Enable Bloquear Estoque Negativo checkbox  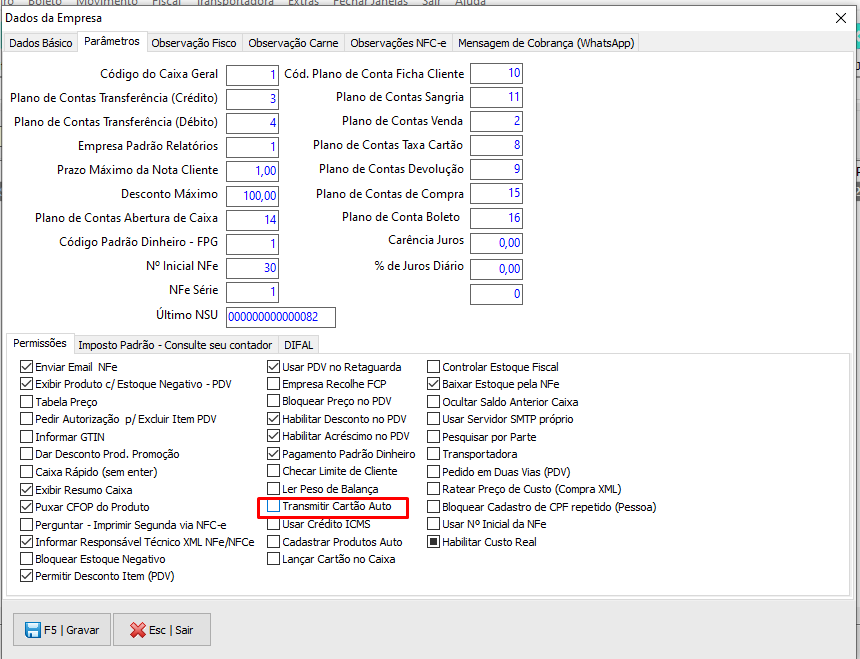27,559
